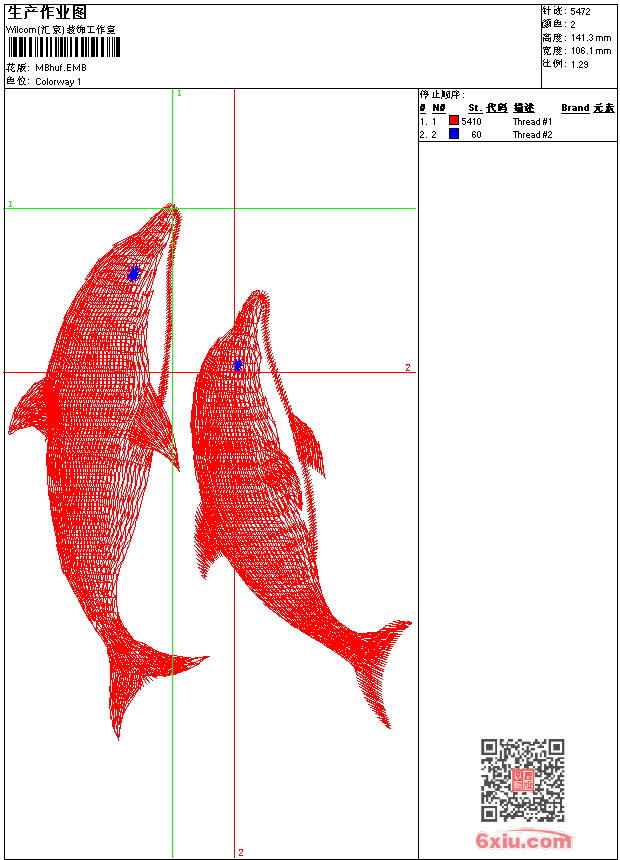Click the stitch count value 5472
Image resolution: width=620 pixels, height=860 pixels.
[x=580, y=12]
